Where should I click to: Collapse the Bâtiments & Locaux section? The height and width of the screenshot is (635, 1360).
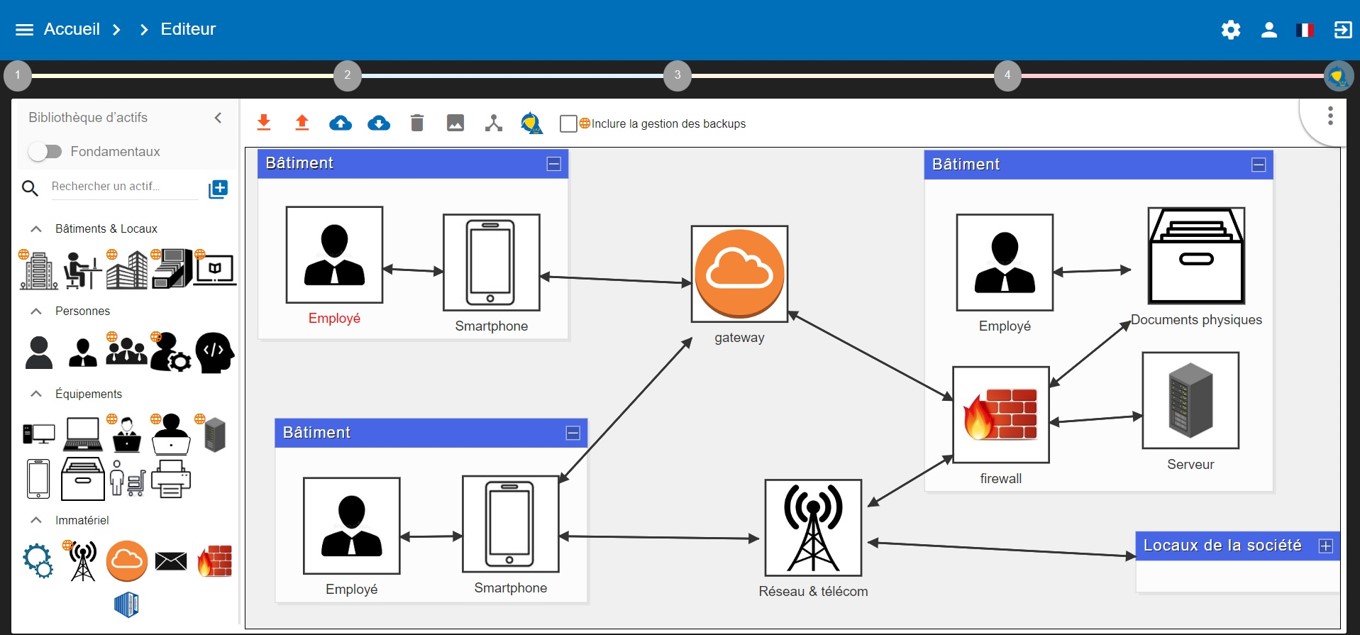(x=36, y=229)
